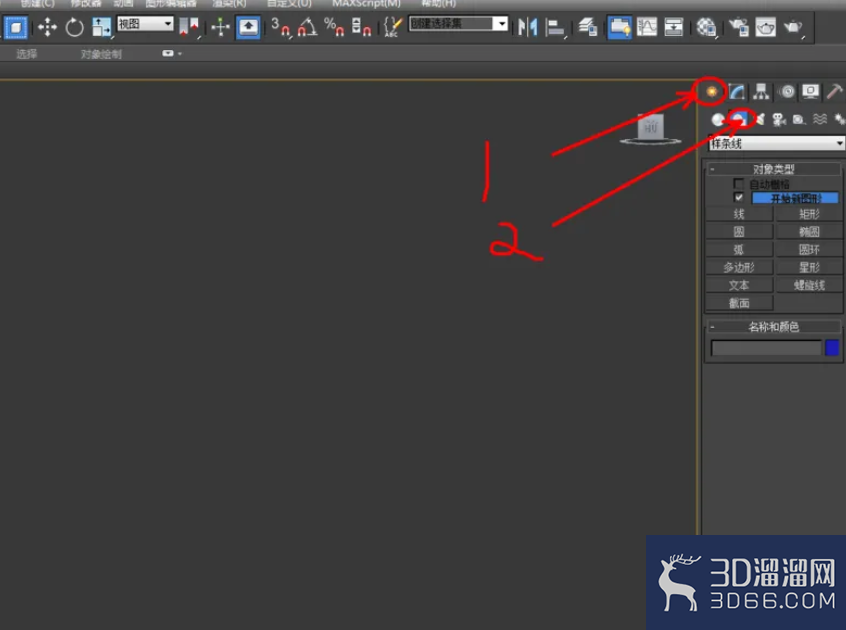Select the Helpers category icon
This screenshot has height=630, width=846.
pos(799,119)
